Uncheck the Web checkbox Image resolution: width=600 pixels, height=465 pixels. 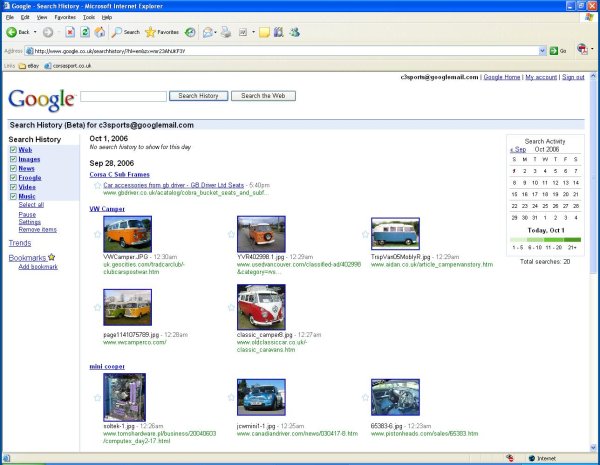point(13,150)
